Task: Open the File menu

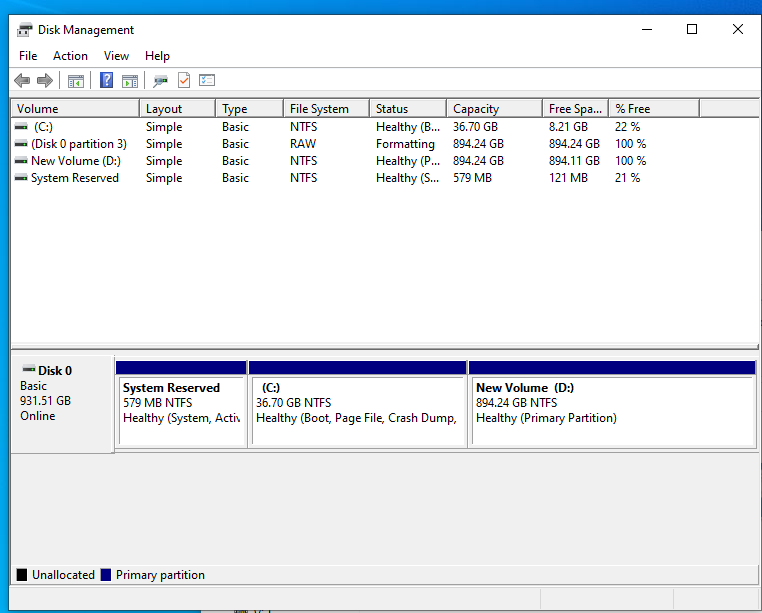Action: [28, 56]
